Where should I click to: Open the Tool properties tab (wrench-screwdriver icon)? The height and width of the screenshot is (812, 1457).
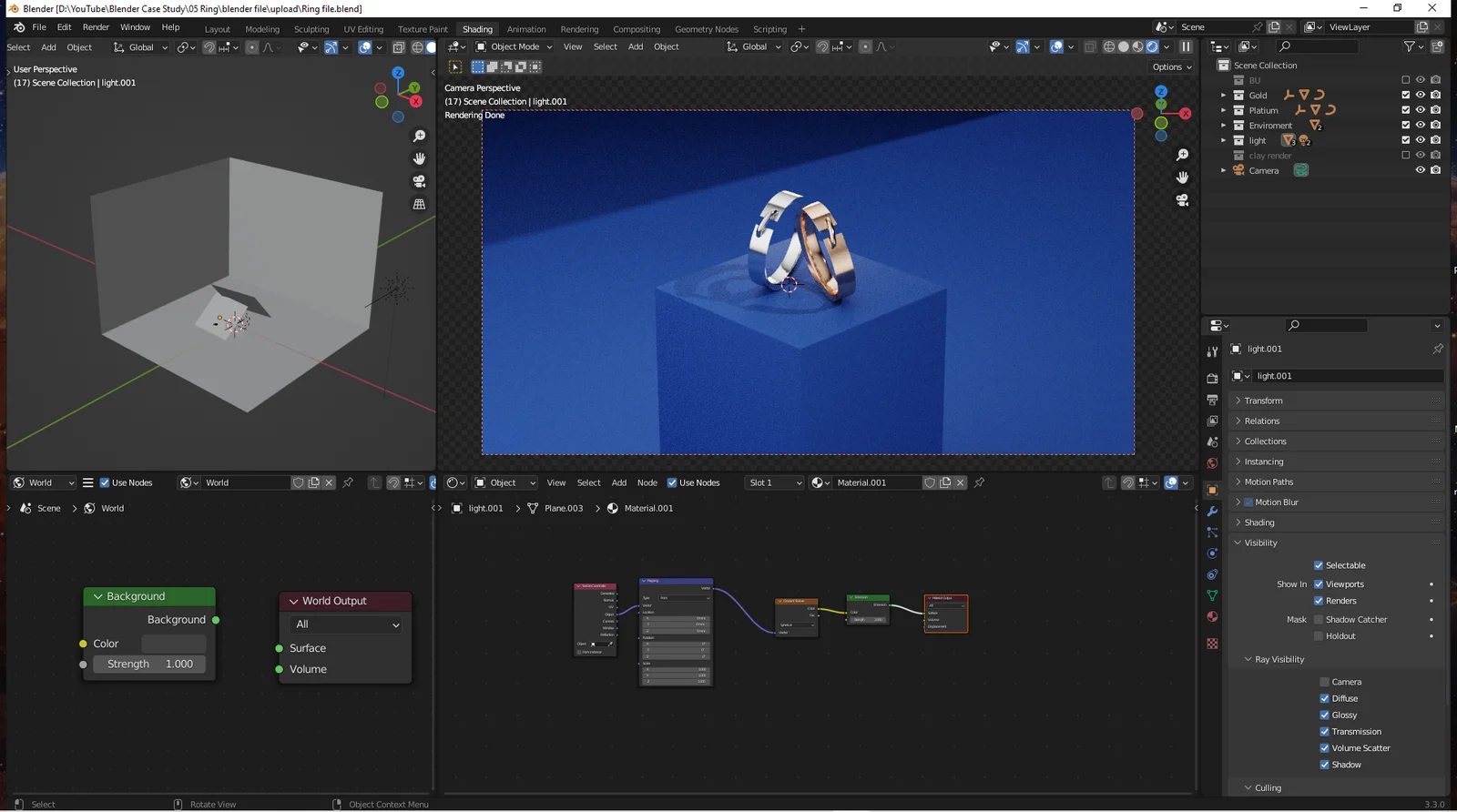(1212, 351)
